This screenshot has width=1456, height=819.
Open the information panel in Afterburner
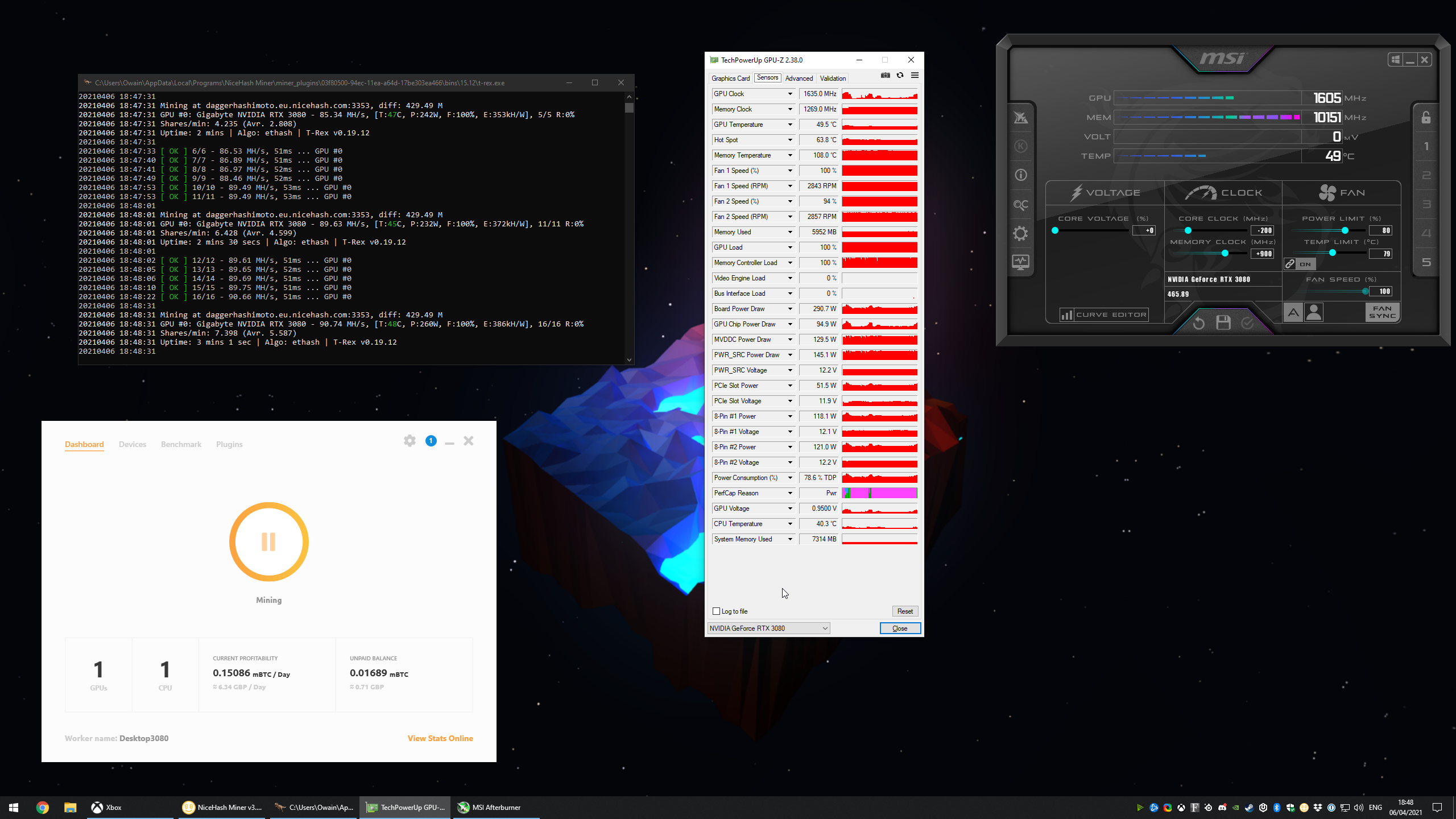click(x=1021, y=175)
